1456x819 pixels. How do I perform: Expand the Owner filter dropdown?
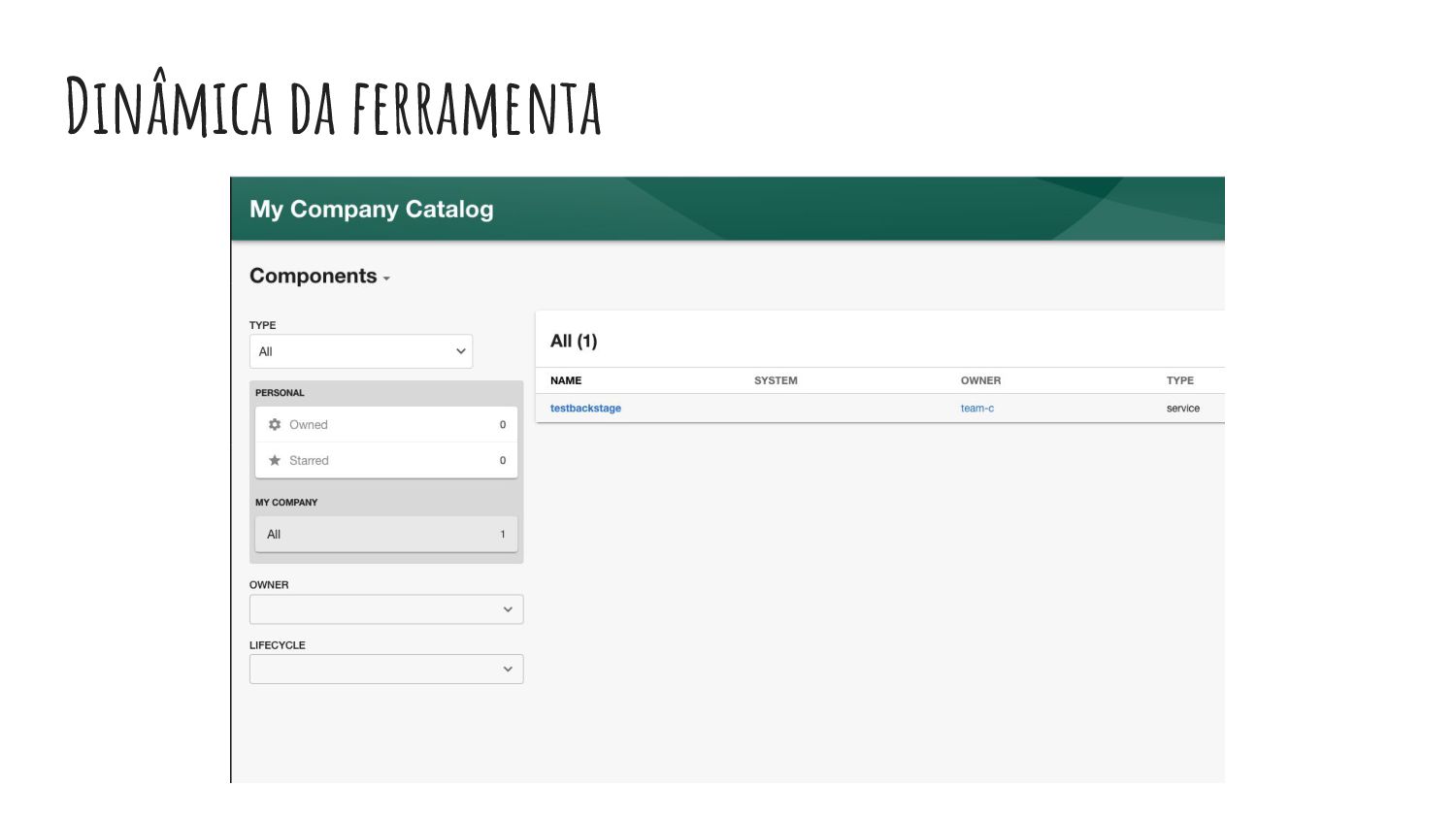(x=386, y=609)
